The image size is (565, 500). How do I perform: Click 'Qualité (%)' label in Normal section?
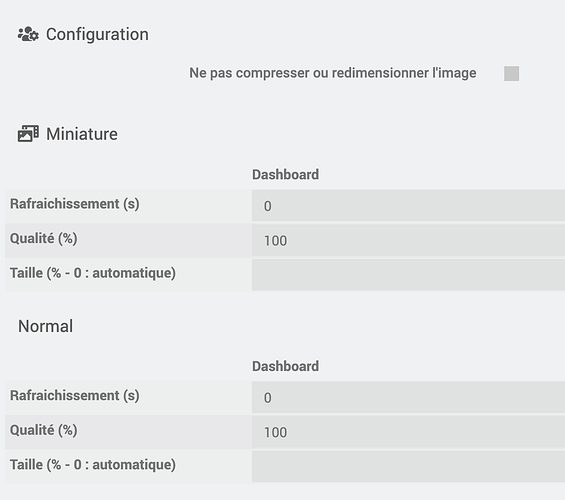44,430
